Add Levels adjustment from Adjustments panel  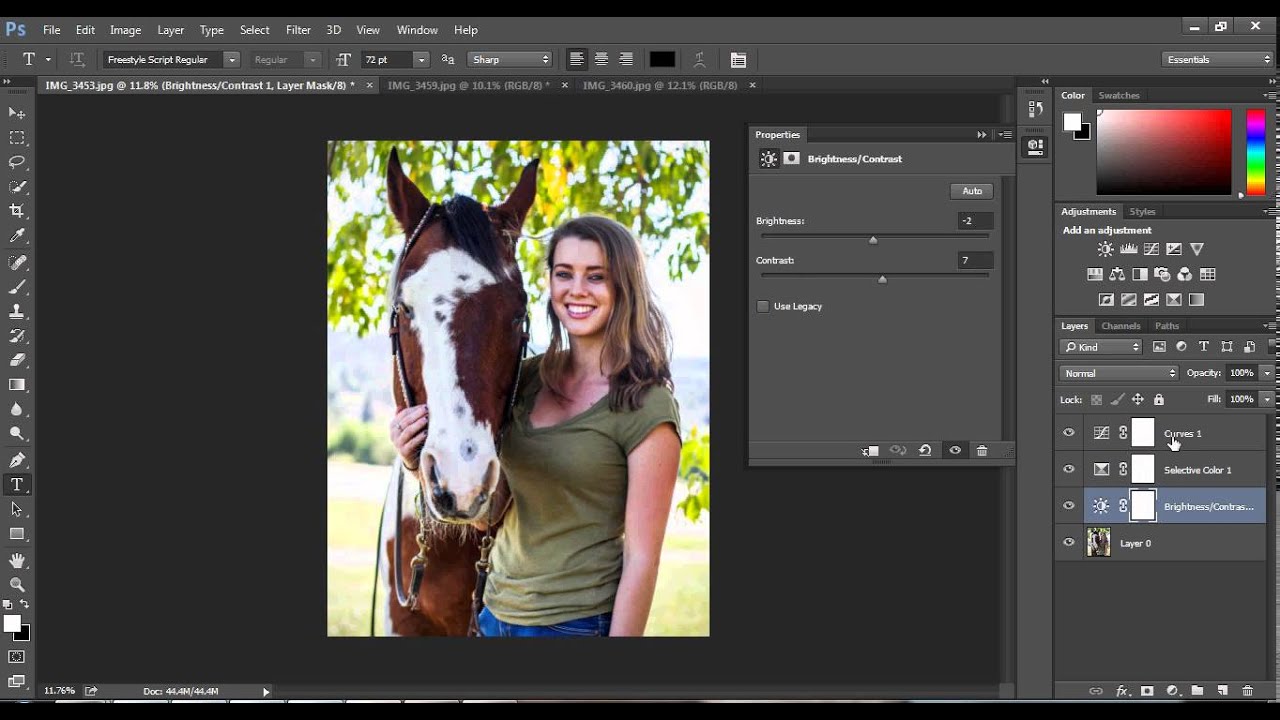tap(1128, 249)
